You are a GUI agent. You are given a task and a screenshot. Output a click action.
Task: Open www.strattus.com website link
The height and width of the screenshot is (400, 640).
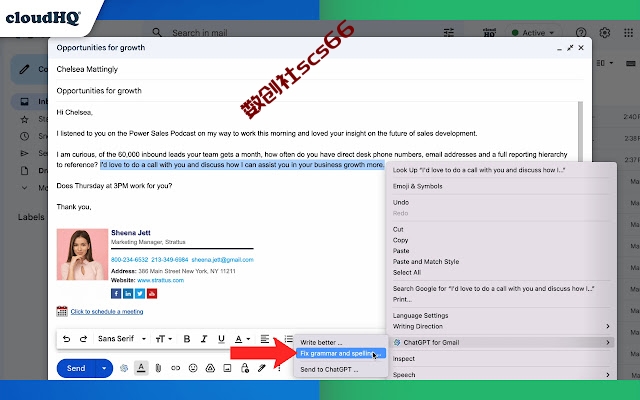[160, 280]
